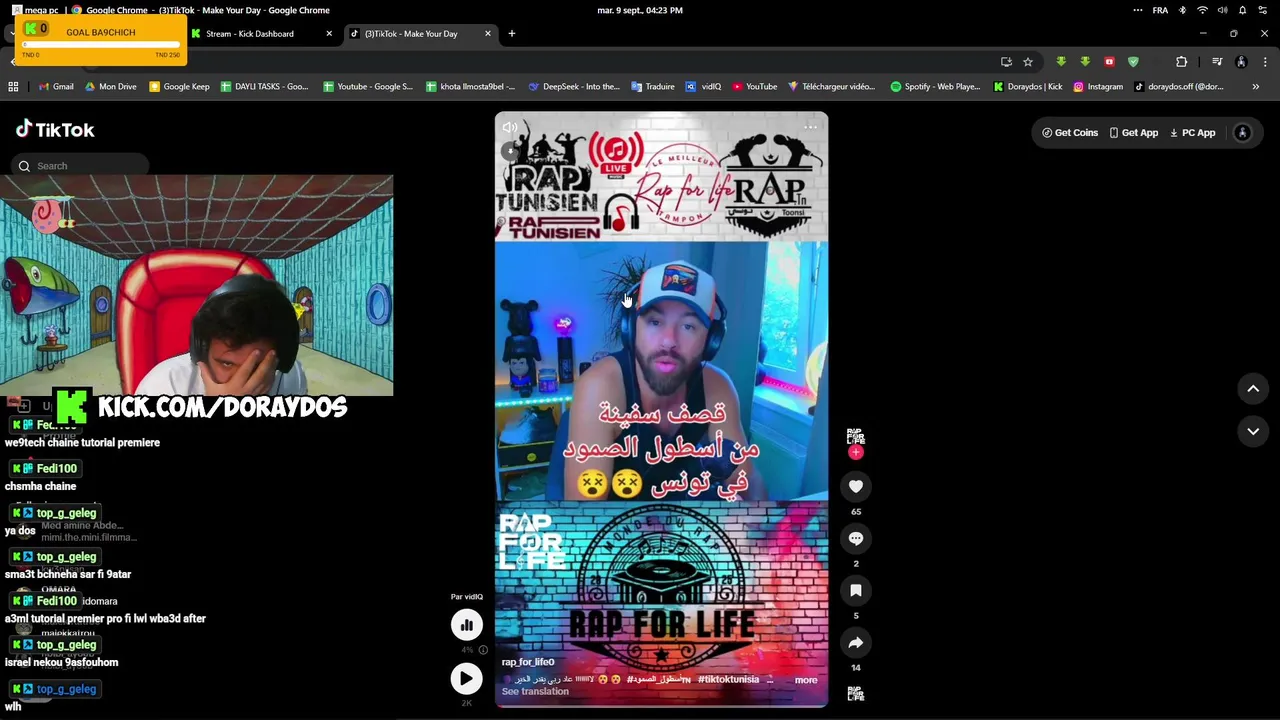Open rap_for_life0 username link

click(528, 662)
